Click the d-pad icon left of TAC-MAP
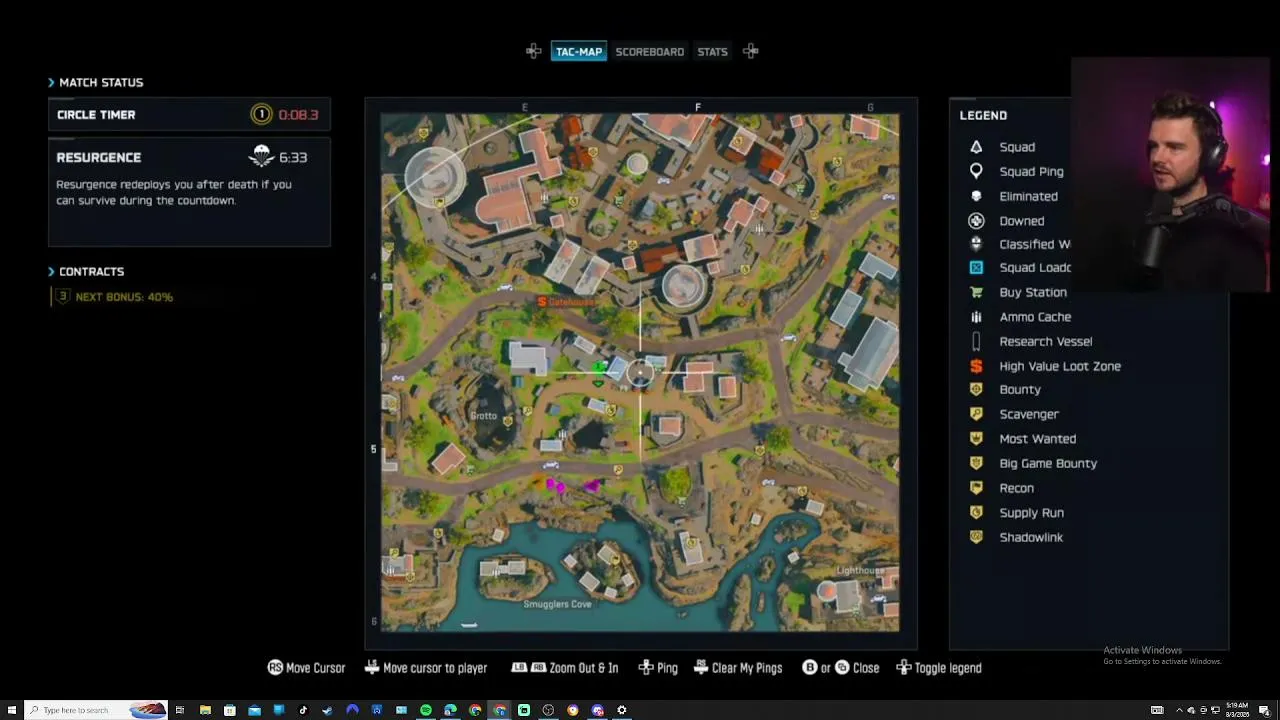 click(x=534, y=51)
